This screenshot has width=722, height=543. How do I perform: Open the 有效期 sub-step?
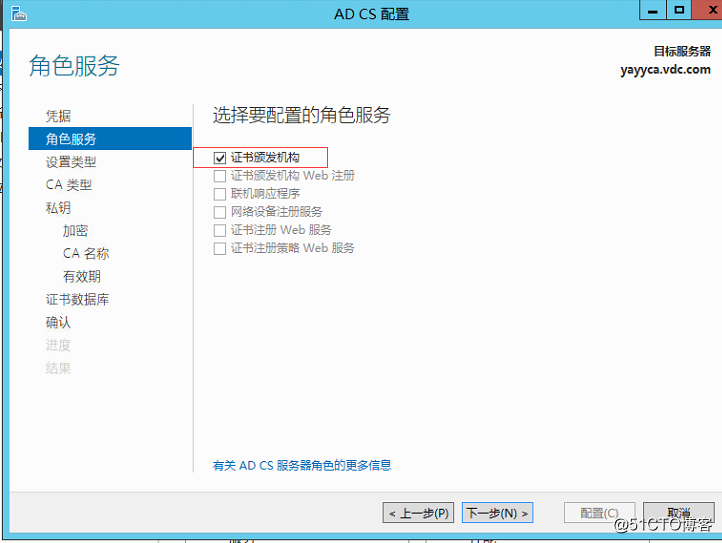coord(82,276)
